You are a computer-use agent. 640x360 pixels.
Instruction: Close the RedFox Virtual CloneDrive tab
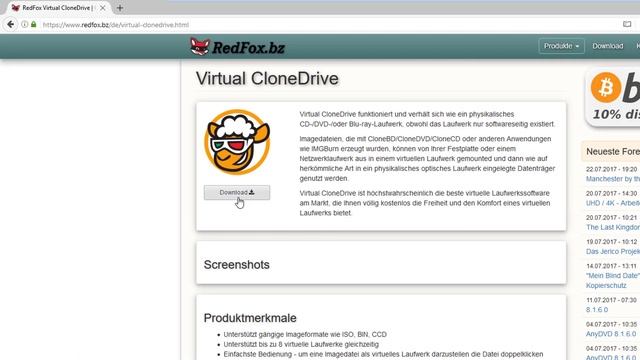[103, 8]
